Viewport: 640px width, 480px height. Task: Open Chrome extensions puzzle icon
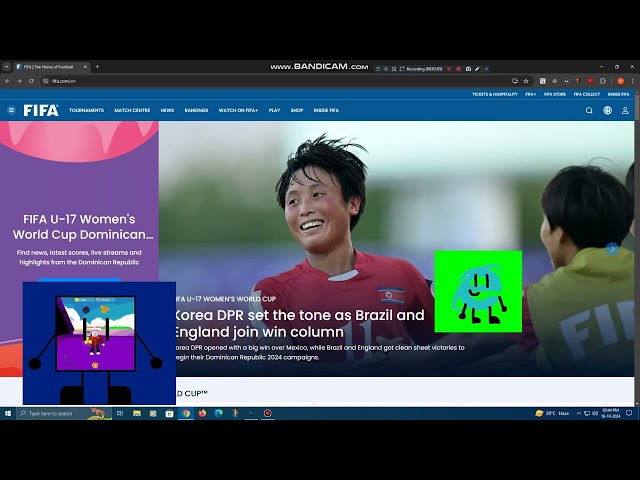(x=602, y=81)
